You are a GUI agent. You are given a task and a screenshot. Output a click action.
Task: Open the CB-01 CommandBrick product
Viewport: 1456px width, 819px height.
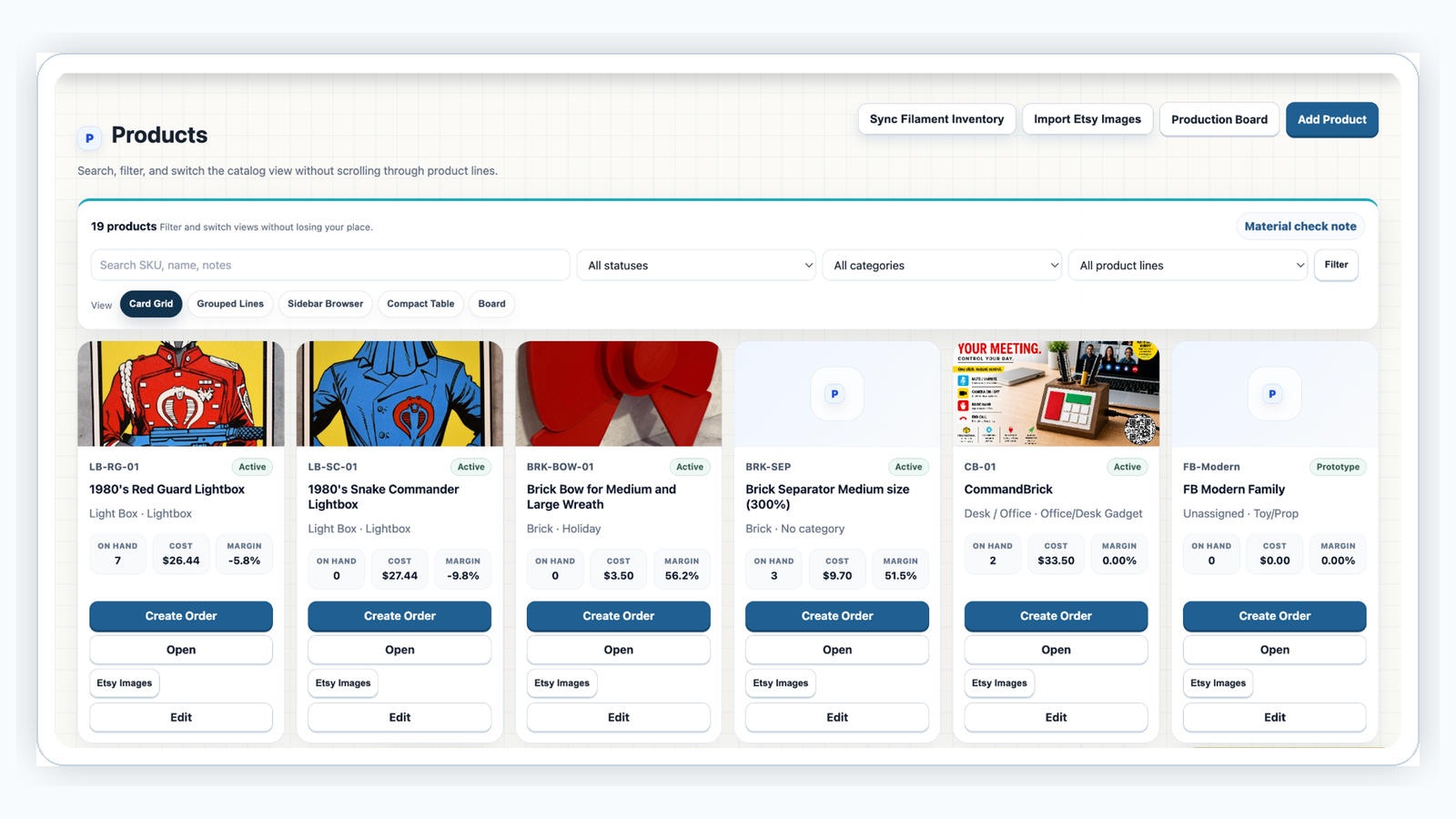(x=1057, y=650)
